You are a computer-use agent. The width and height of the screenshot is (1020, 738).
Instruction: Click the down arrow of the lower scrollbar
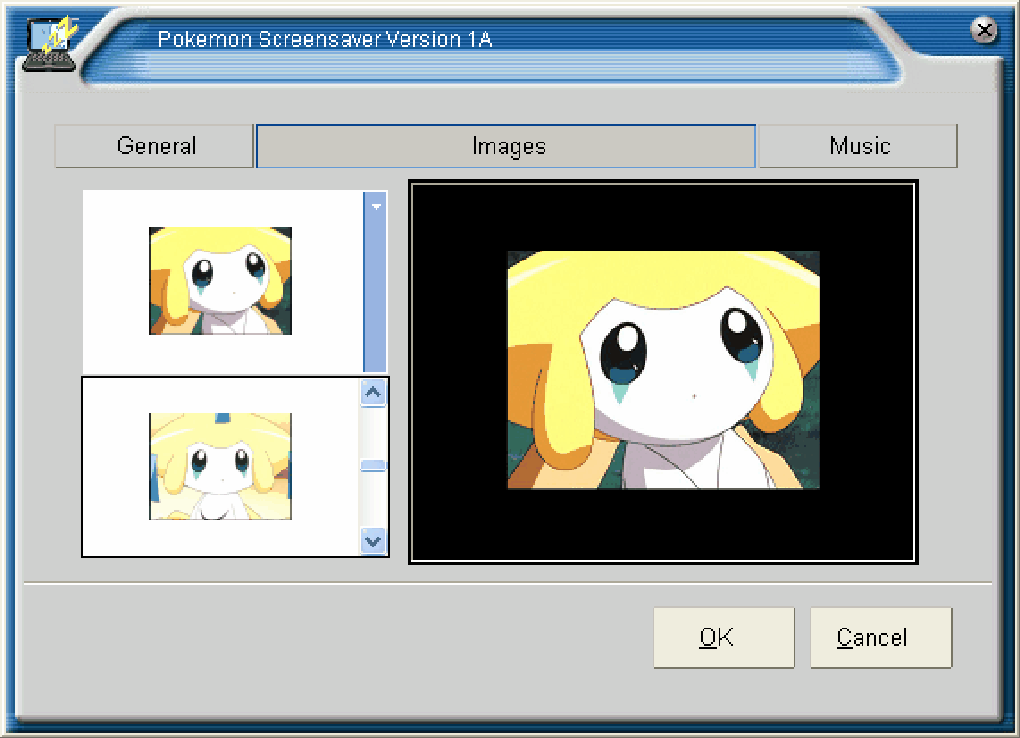point(373,541)
